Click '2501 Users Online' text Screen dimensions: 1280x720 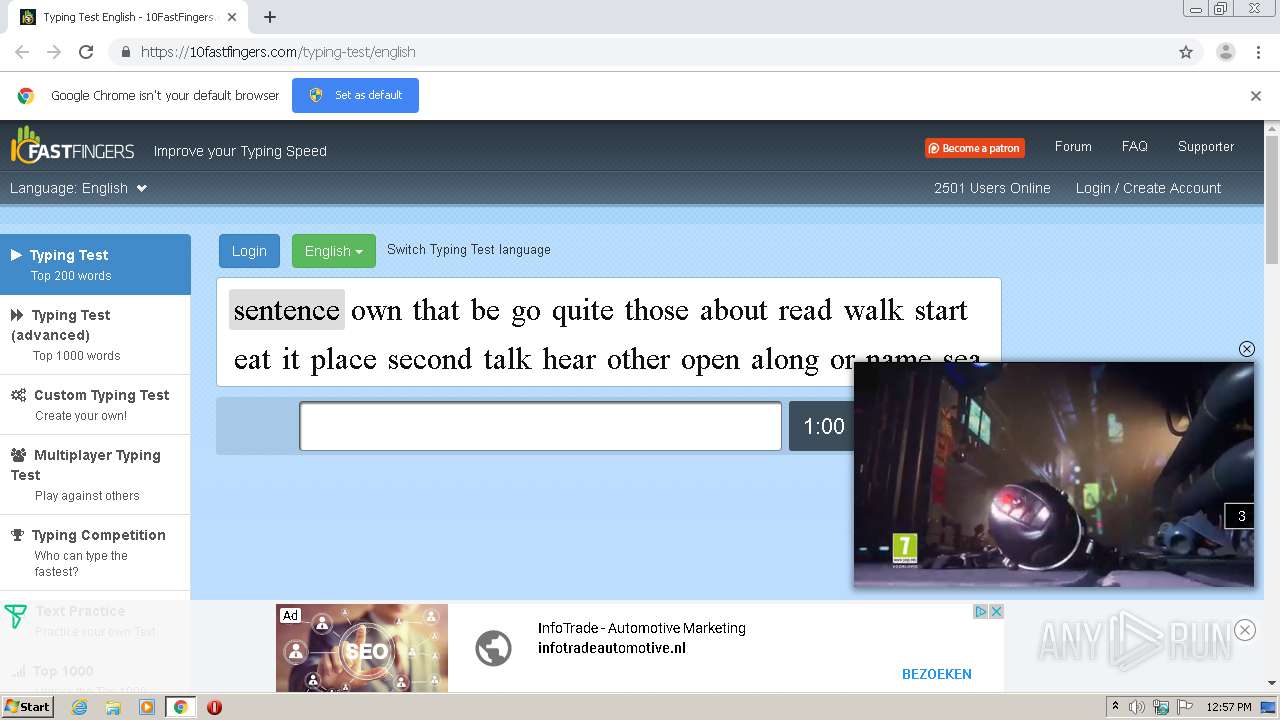pyautogui.click(x=992, y=188)
